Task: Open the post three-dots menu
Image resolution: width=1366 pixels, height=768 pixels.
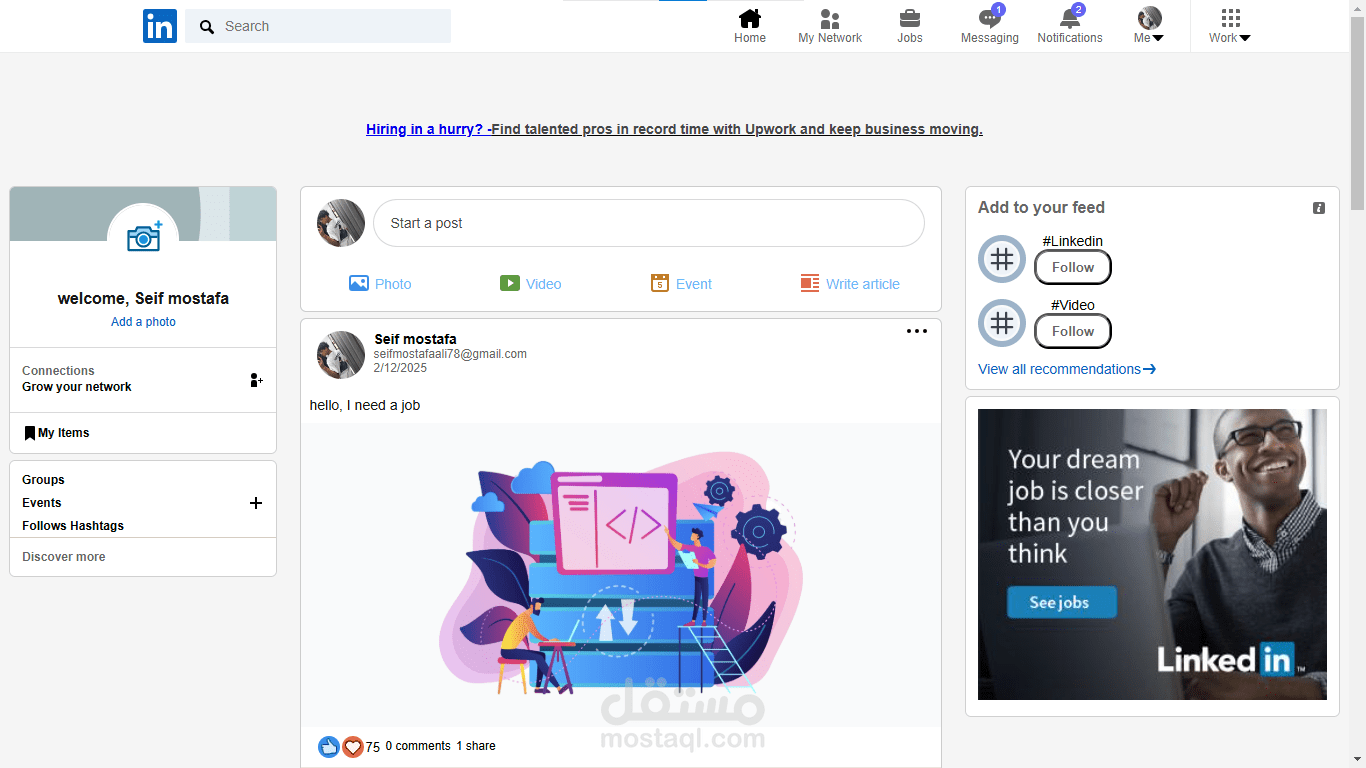Action: click(x=917, y=331)
